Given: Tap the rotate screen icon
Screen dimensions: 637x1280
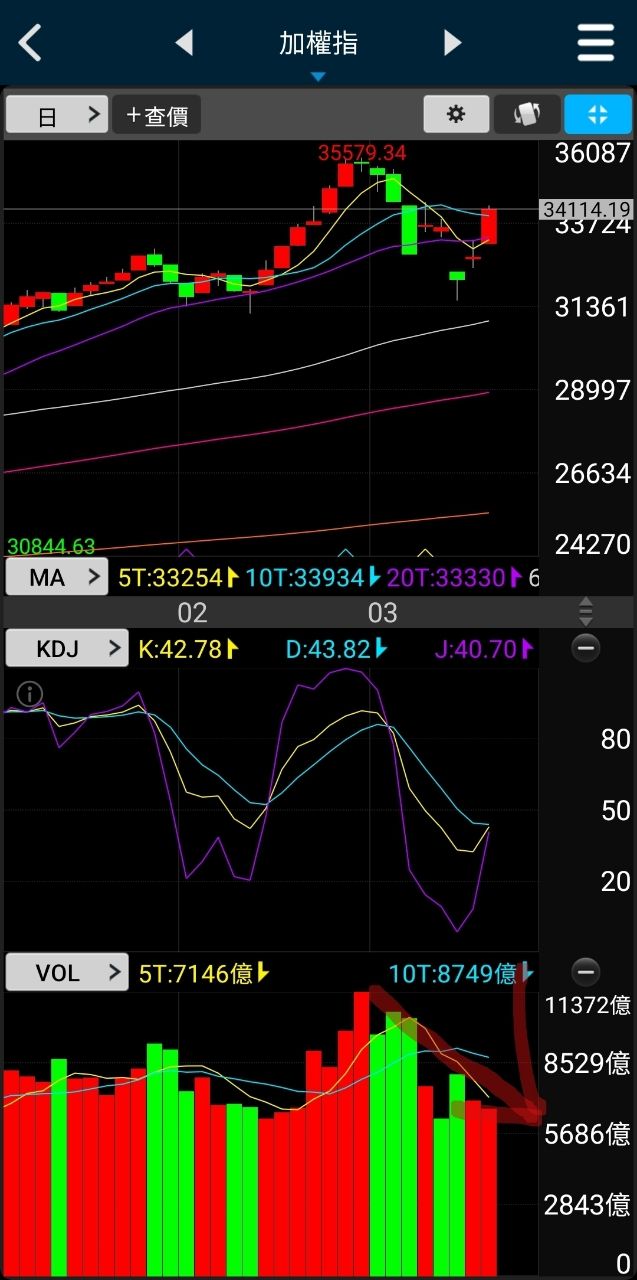Looking at the screenshot, I should [x=527, y=114].
